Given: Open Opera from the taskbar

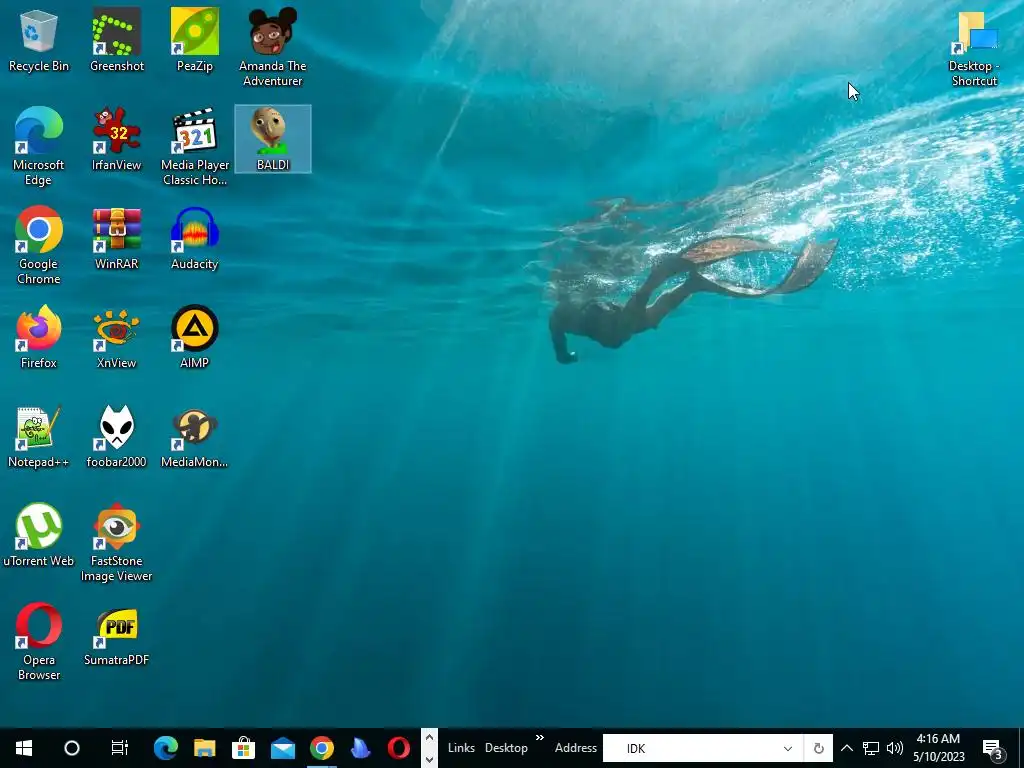Looking at the screenshot, I should point(398,748).
